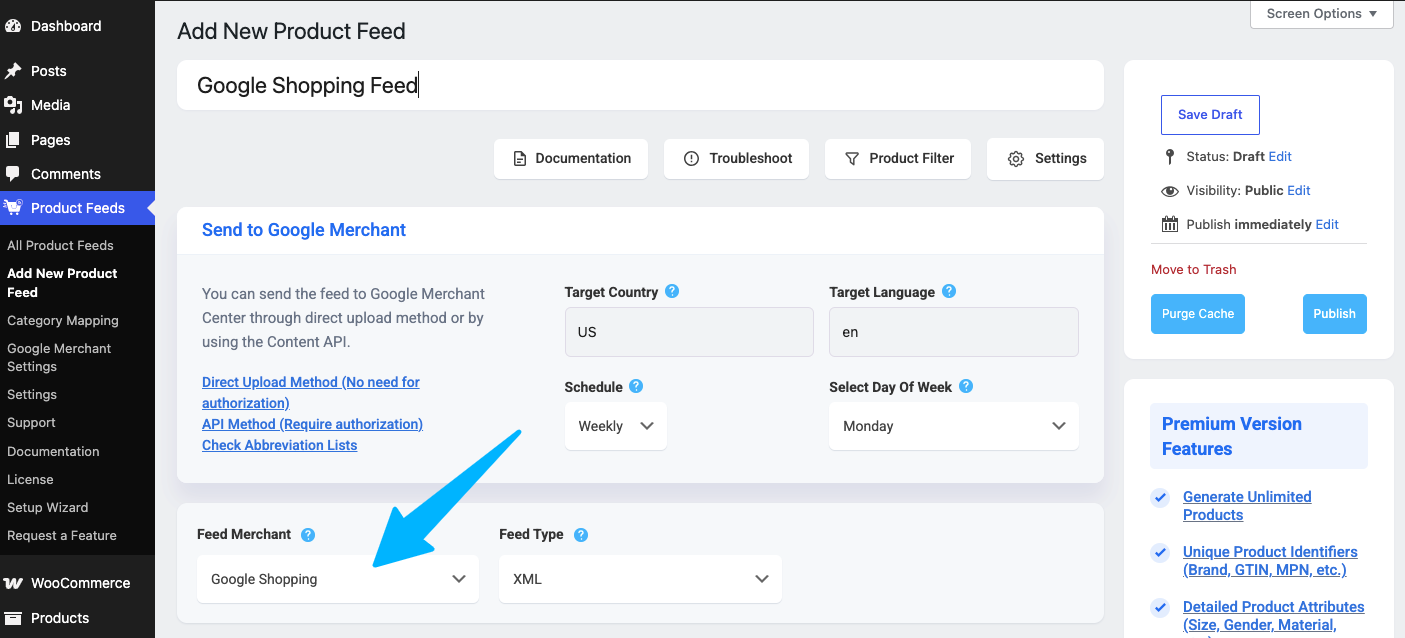Click the Products box icon in sidebar
Viewport: 1405px width, 638px height.
pos(13,618)
